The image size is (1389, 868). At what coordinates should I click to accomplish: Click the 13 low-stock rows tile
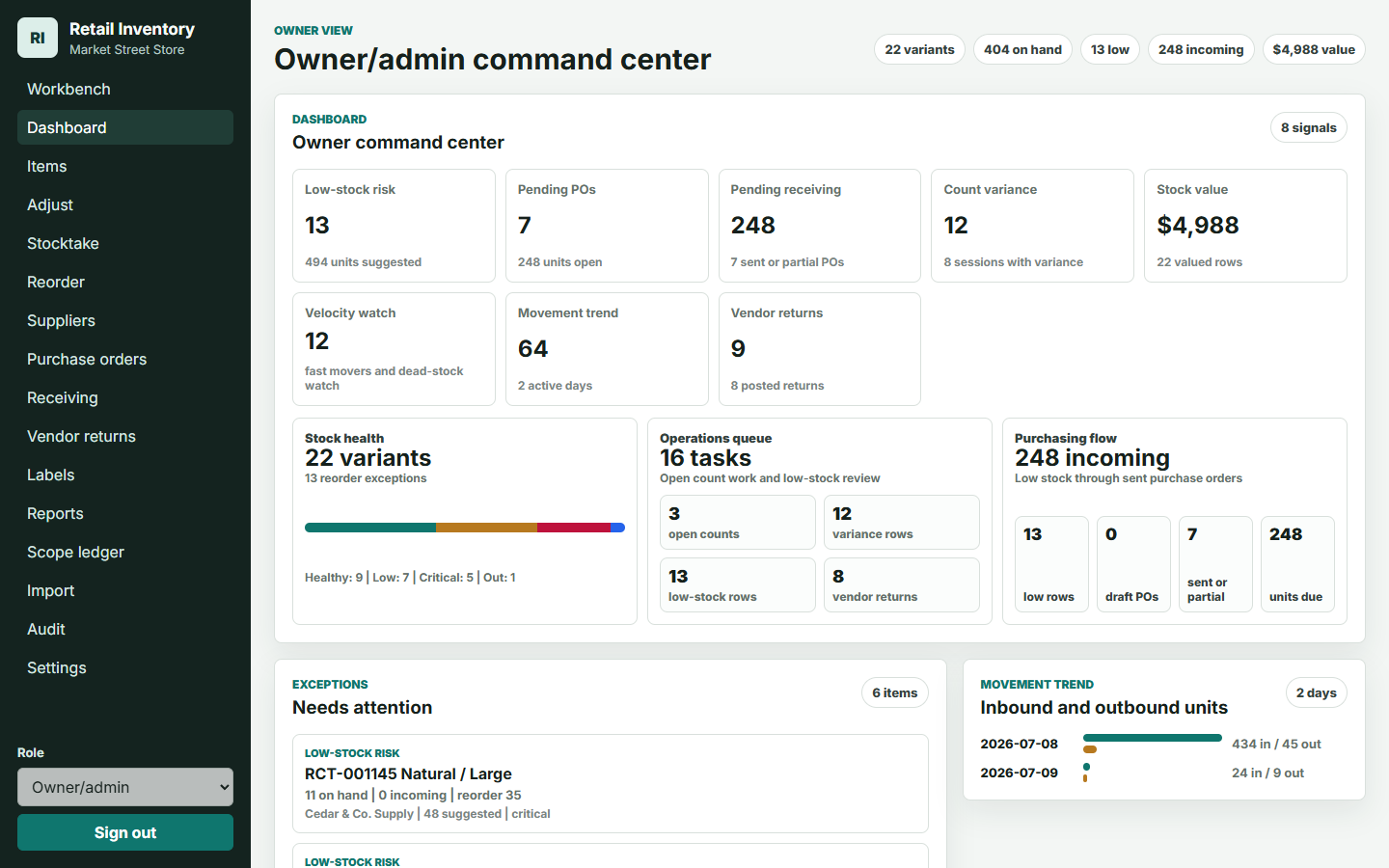[738, 585]
